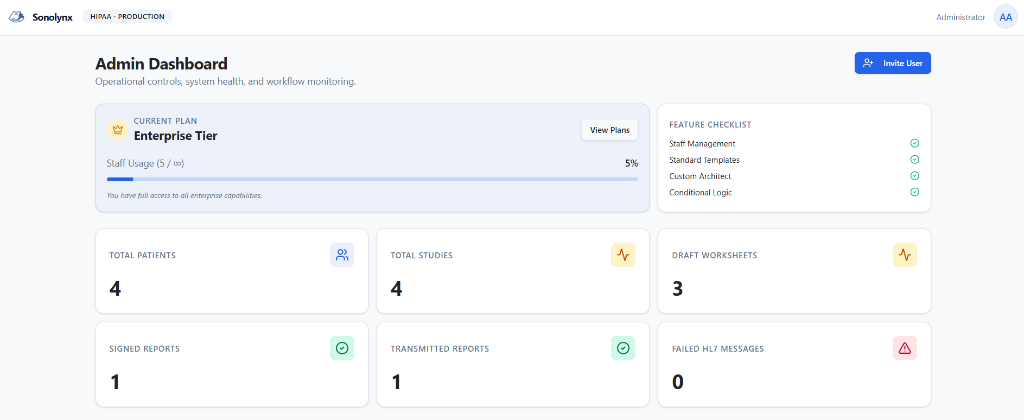Click the HIPAA · PRODUCTION badge
This screenshot has width=1024, height=420.
coord(127,16)
